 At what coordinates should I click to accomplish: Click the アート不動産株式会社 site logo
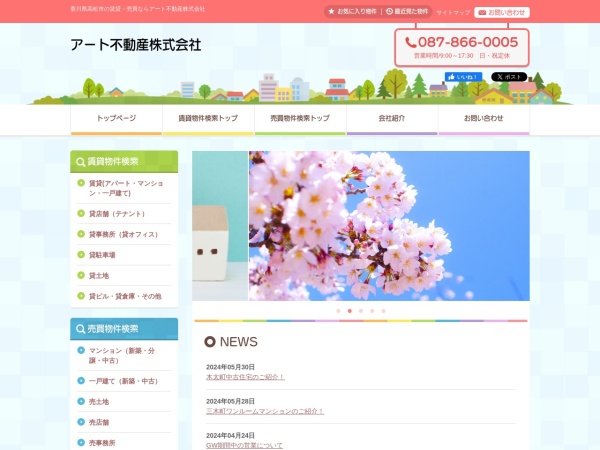tap(136, 45)
